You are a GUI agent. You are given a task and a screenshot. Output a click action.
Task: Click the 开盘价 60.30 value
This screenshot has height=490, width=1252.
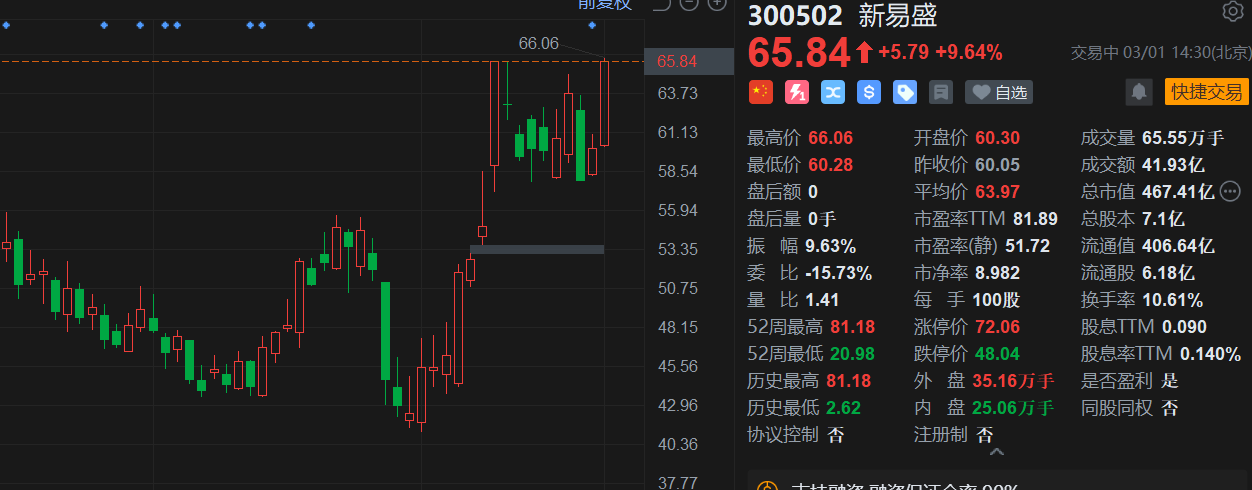click(x=998, y=138)
